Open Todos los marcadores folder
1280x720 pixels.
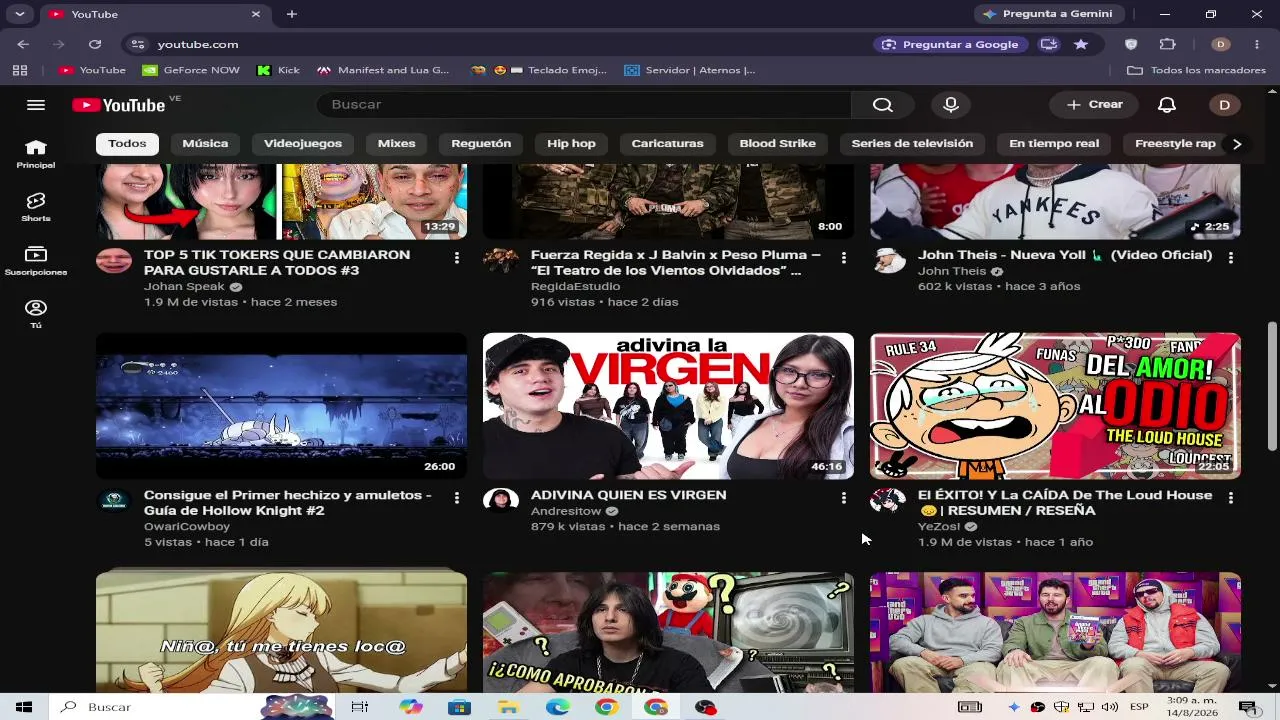click(x=1197, y=70)
